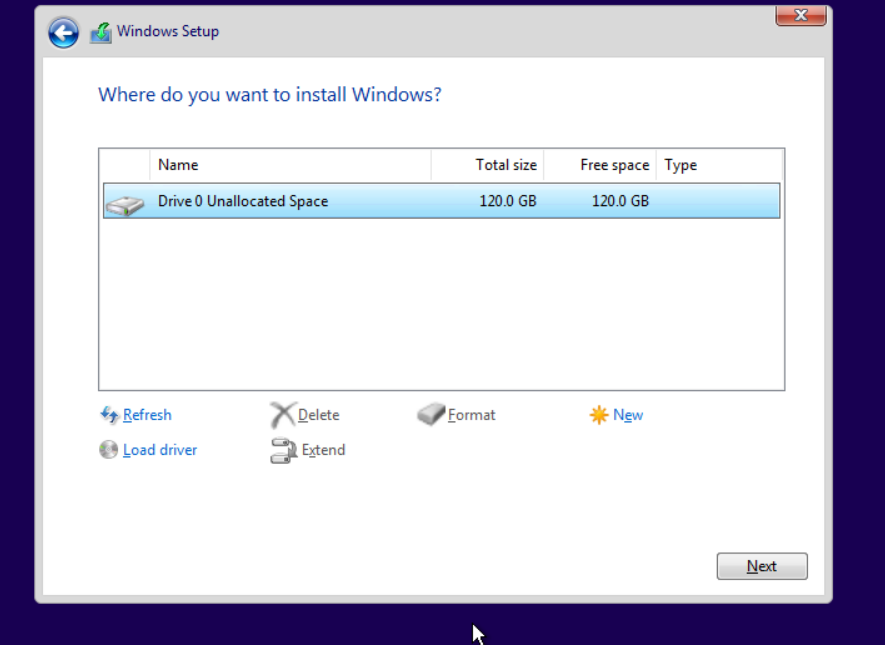The width and height of the screenshot is (885, 645).
Task: Click the Load driver disc icon
Action: 108,450
